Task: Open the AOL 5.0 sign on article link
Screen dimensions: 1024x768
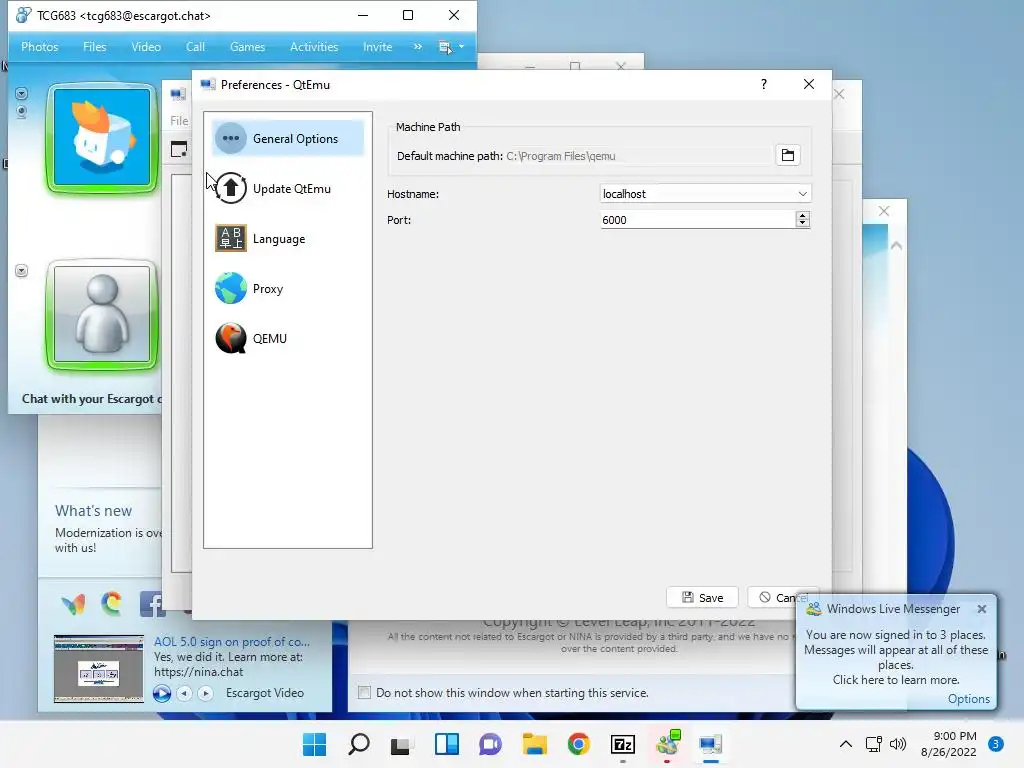Action: pyautogui.click(x=232, y=642)
